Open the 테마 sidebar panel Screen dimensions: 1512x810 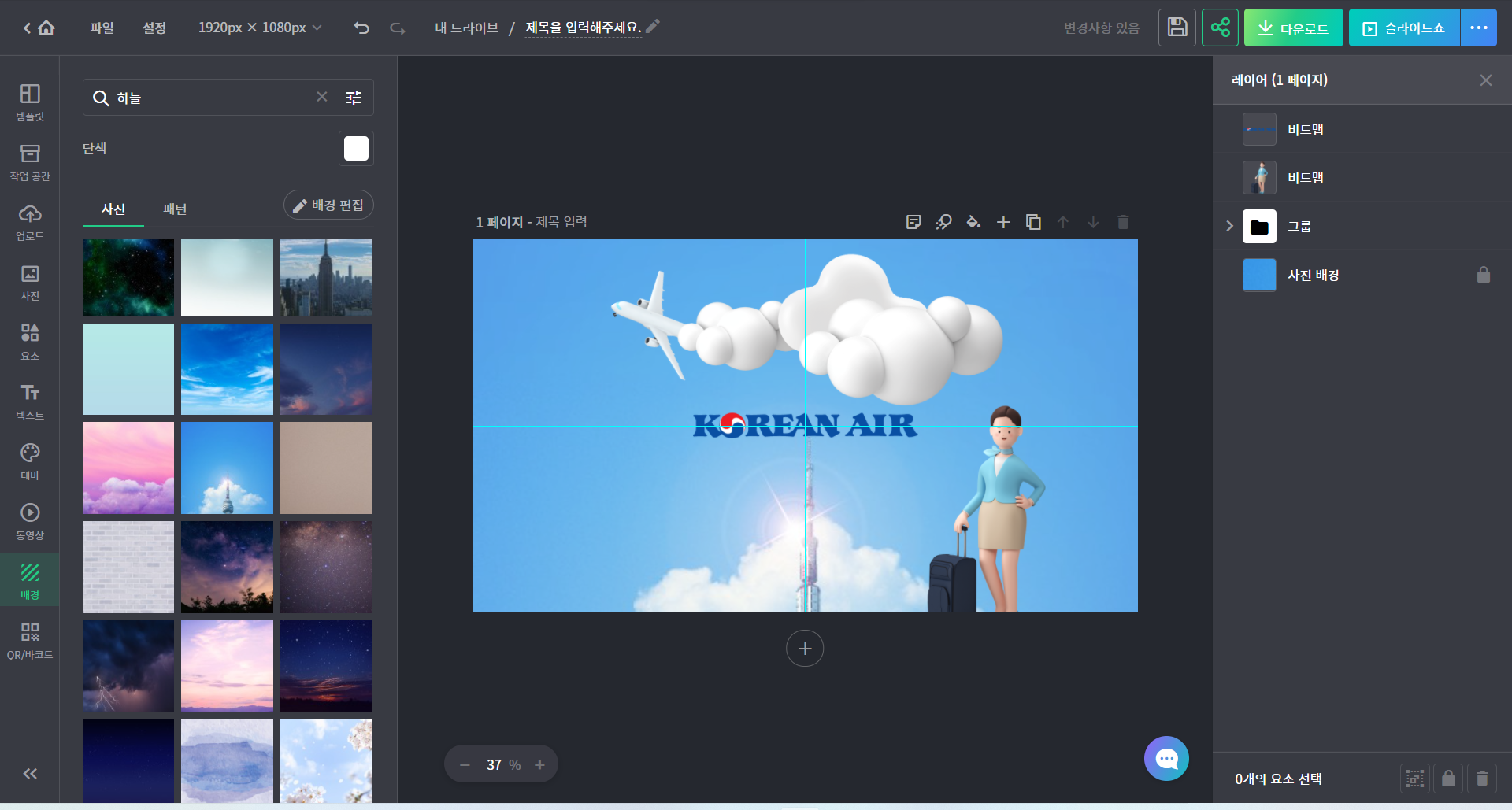point(30,461)
